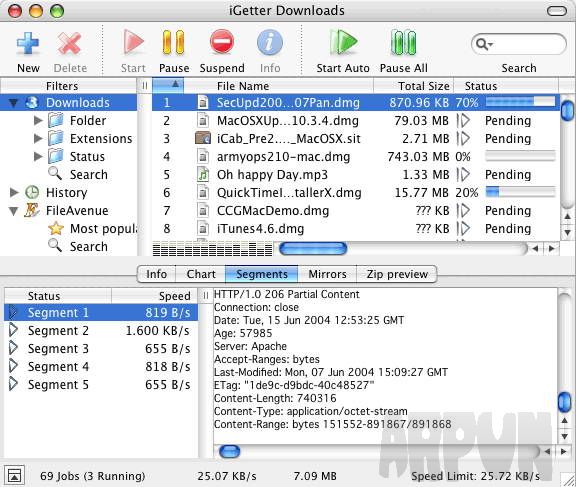The image size is (577, 487).
Task: Click the Suspend red stop icon
Action: click(222, 42)
